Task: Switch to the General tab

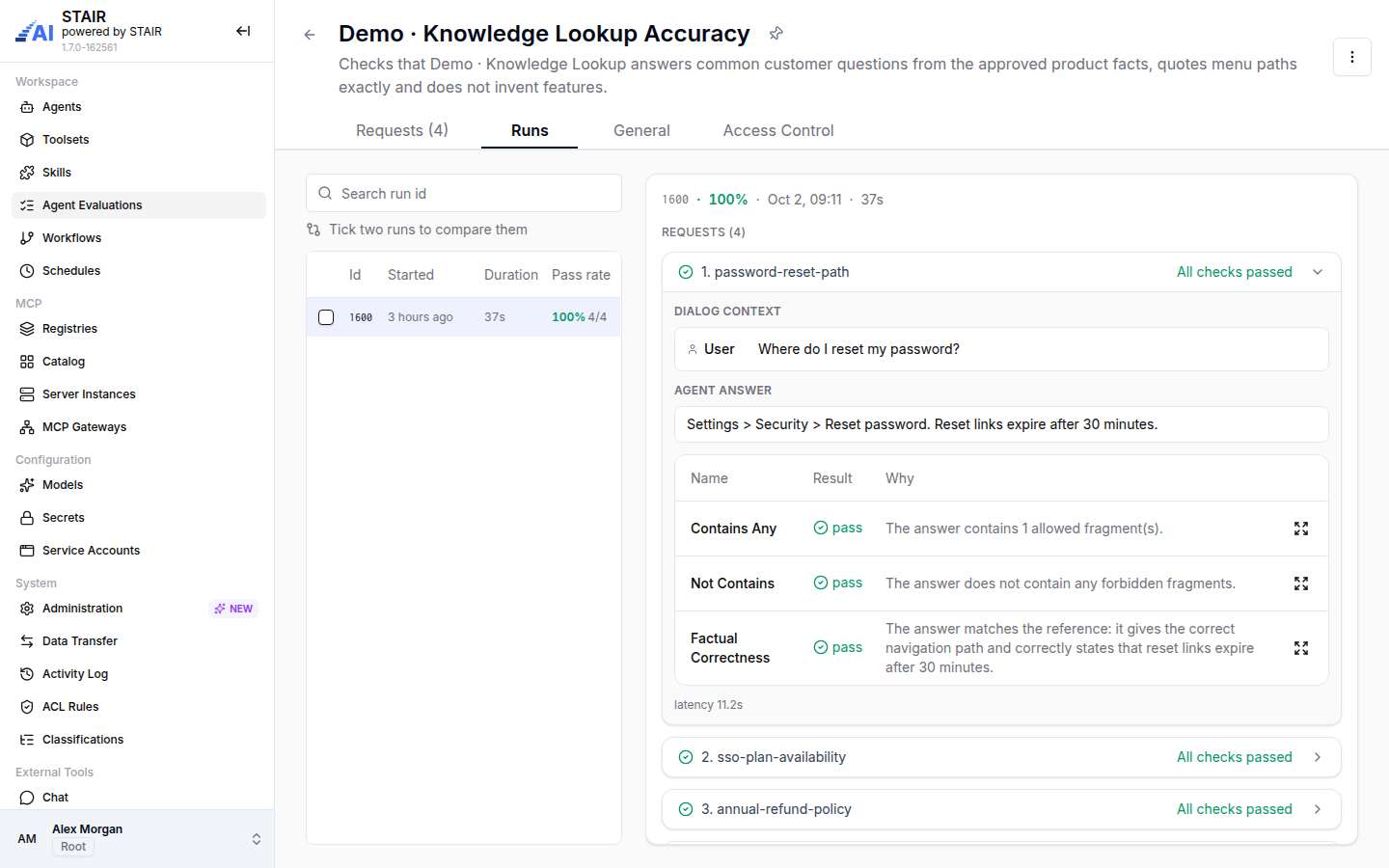Action: click(641, 130)
